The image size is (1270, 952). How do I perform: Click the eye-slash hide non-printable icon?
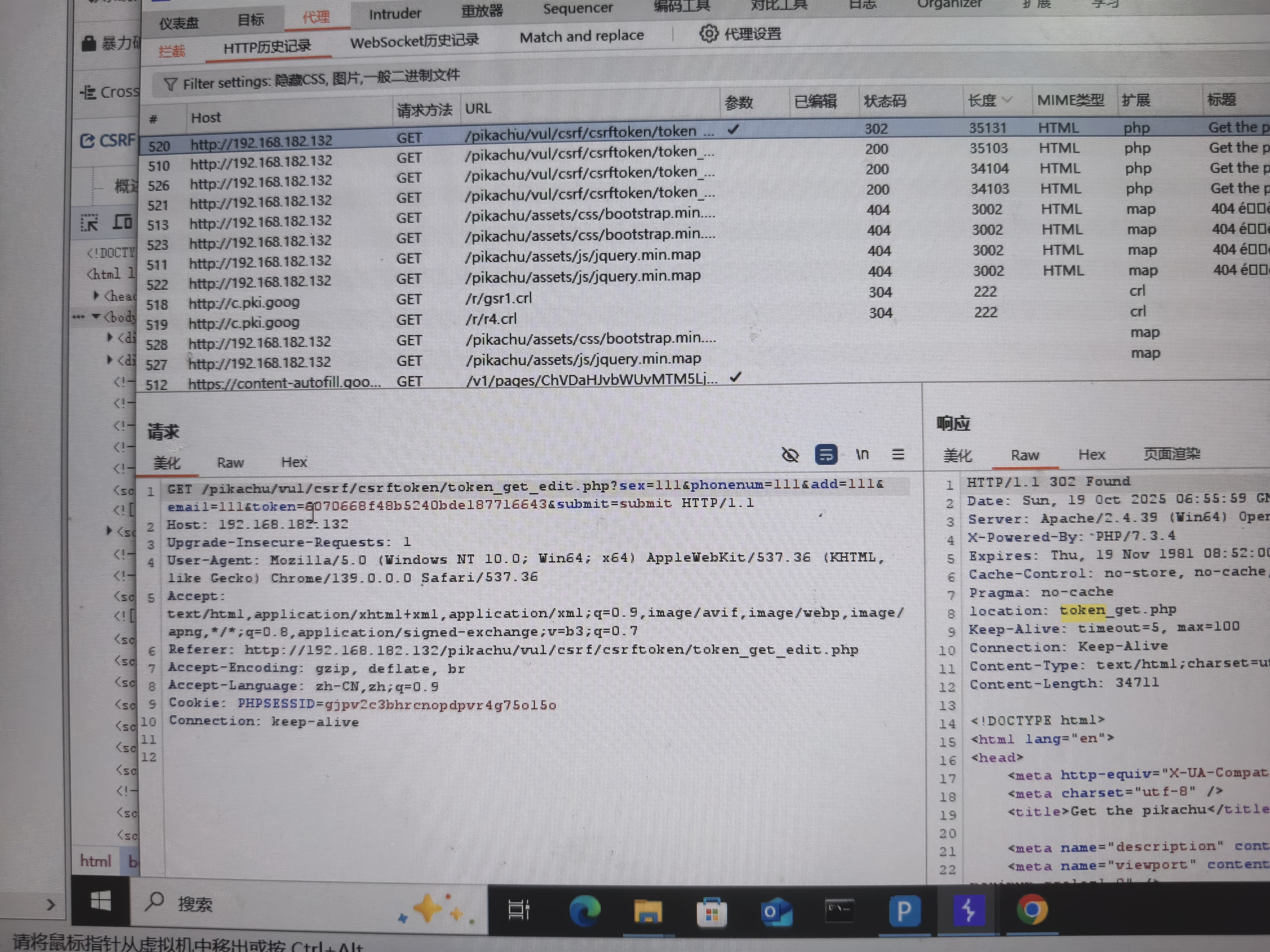pyautogui.click(x=790, y=455)
